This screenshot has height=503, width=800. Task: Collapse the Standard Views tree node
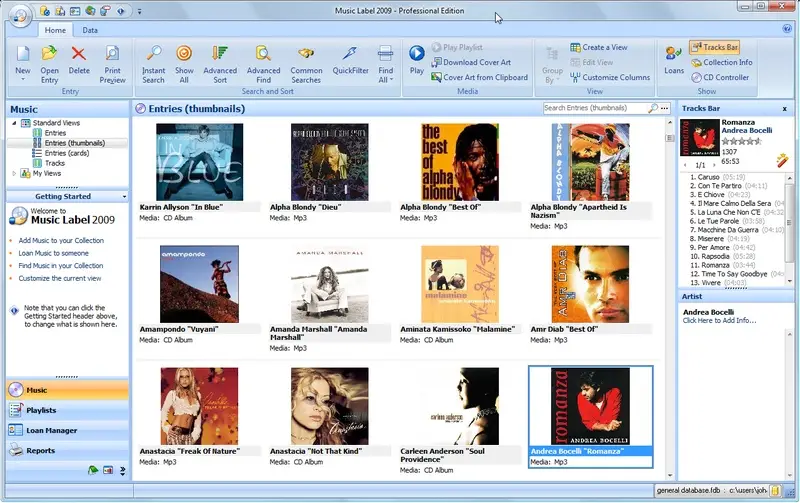click(x=14, y=123)
